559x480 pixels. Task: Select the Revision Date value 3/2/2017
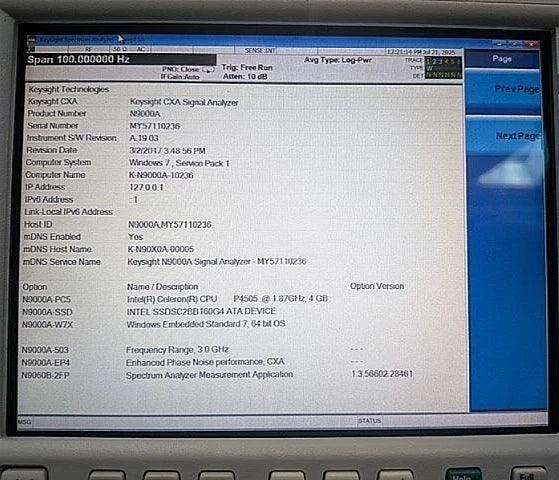point(167,150)
